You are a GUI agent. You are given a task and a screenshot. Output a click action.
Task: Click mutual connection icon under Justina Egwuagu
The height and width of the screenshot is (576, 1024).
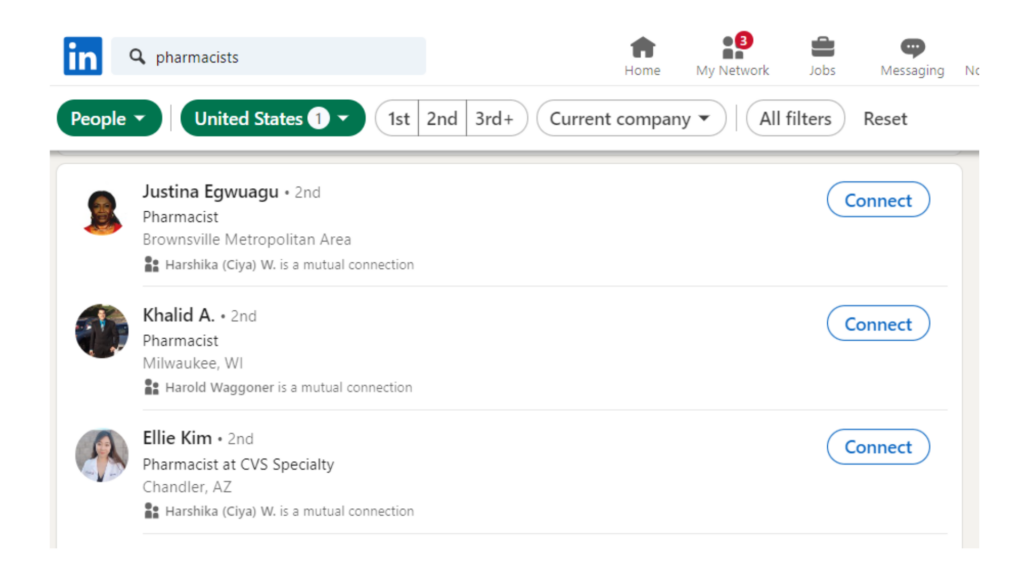point(152,265)
